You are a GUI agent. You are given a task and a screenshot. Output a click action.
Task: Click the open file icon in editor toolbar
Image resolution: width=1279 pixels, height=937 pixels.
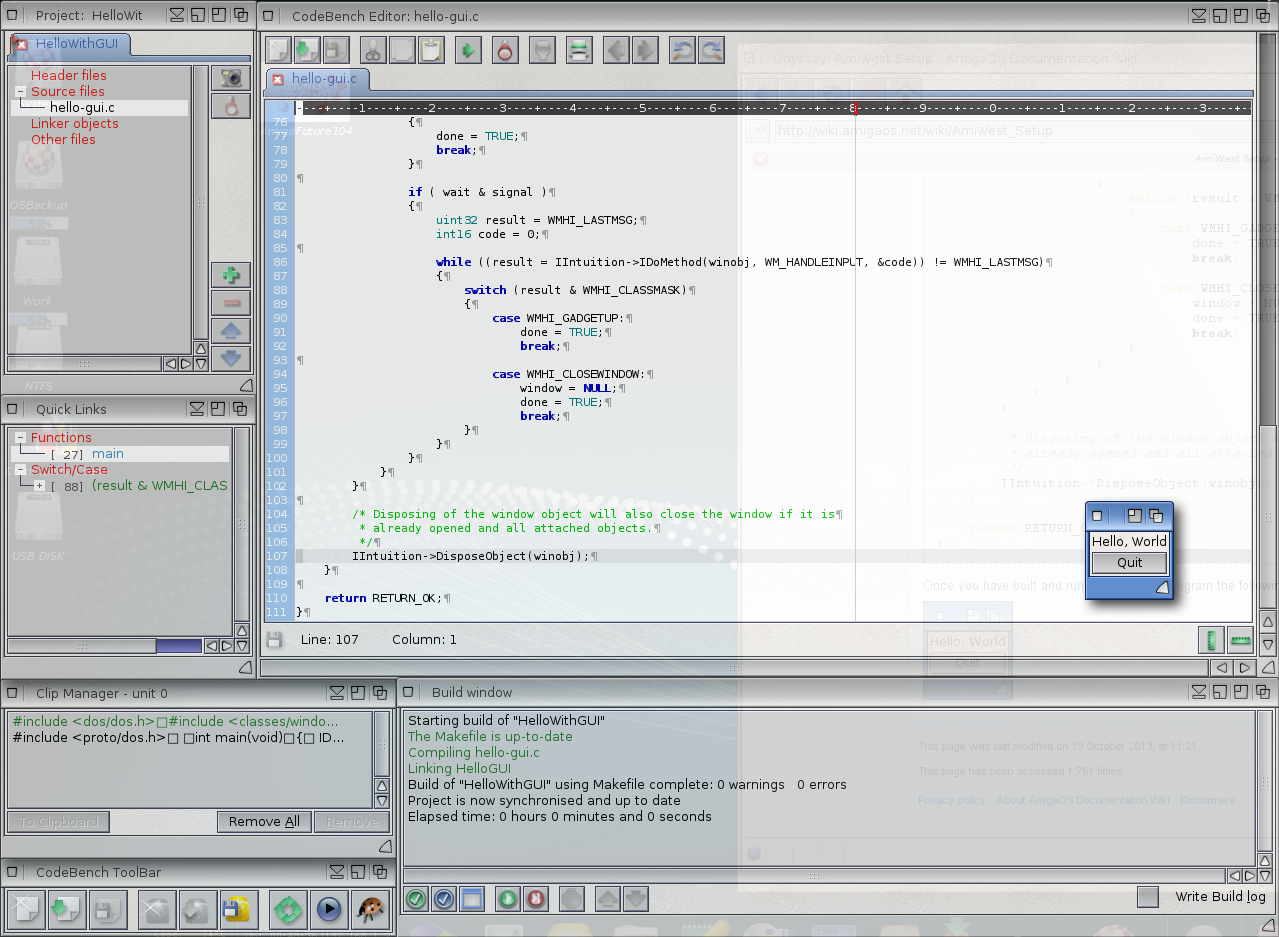307,49
